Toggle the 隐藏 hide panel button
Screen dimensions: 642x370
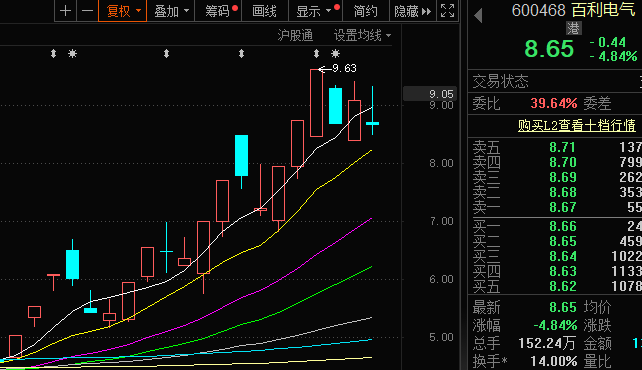413,11
